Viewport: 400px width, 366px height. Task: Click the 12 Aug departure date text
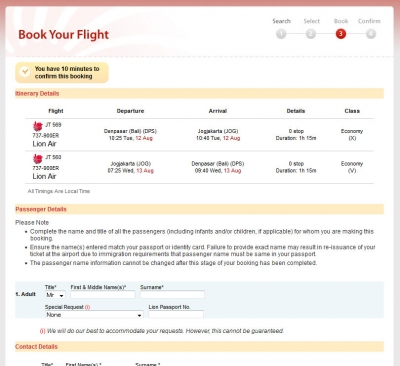144,138
